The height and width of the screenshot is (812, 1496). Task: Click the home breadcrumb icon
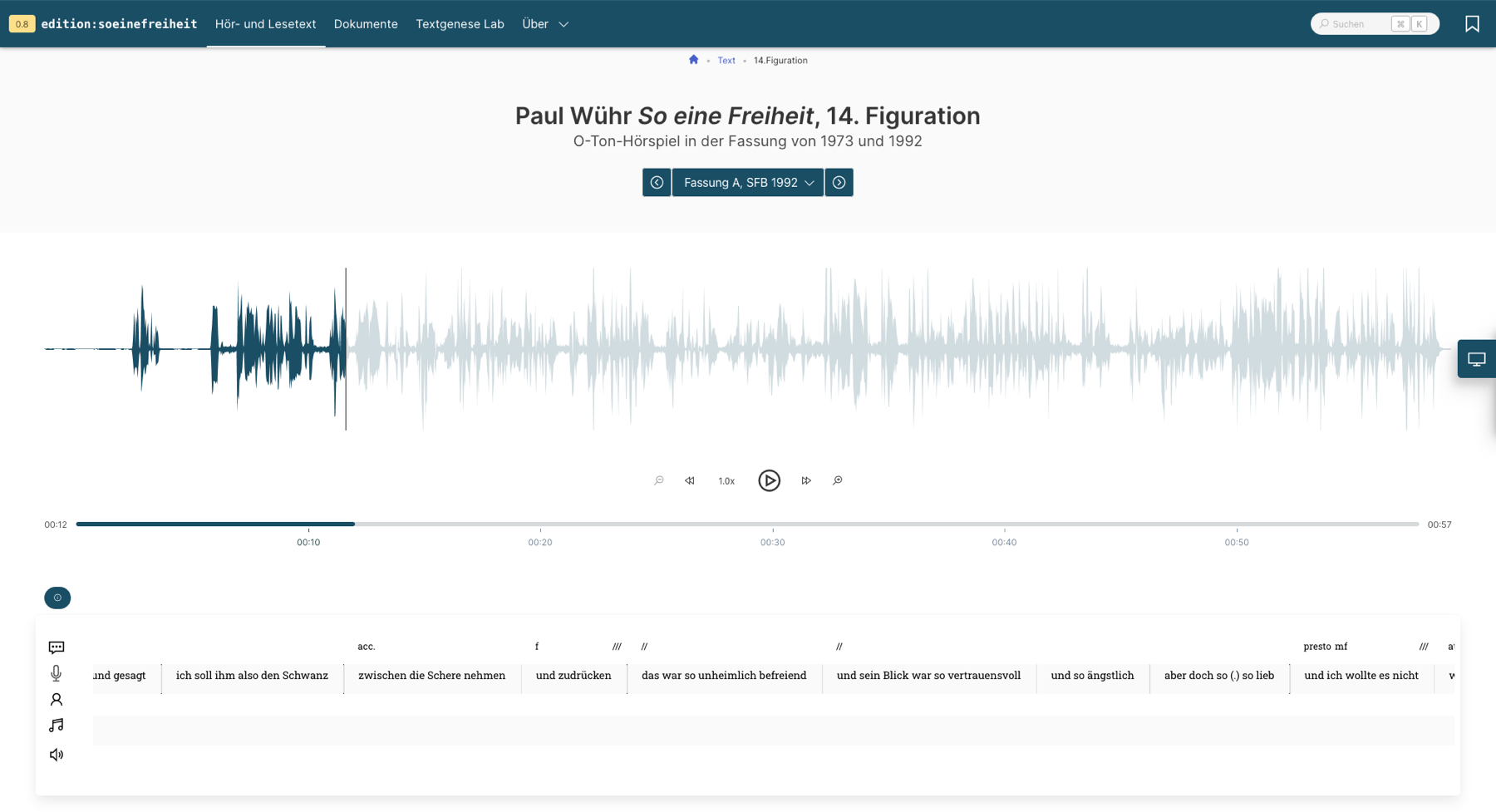click(694, 60)
